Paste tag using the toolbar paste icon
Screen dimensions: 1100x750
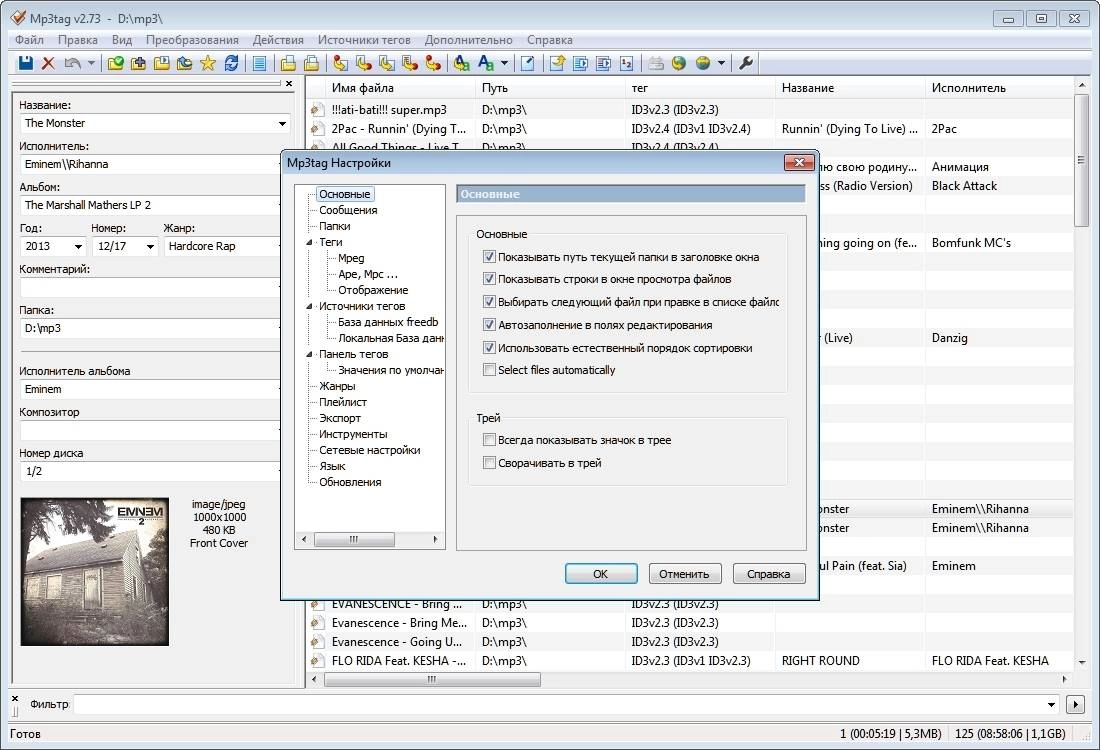[311, 63]
